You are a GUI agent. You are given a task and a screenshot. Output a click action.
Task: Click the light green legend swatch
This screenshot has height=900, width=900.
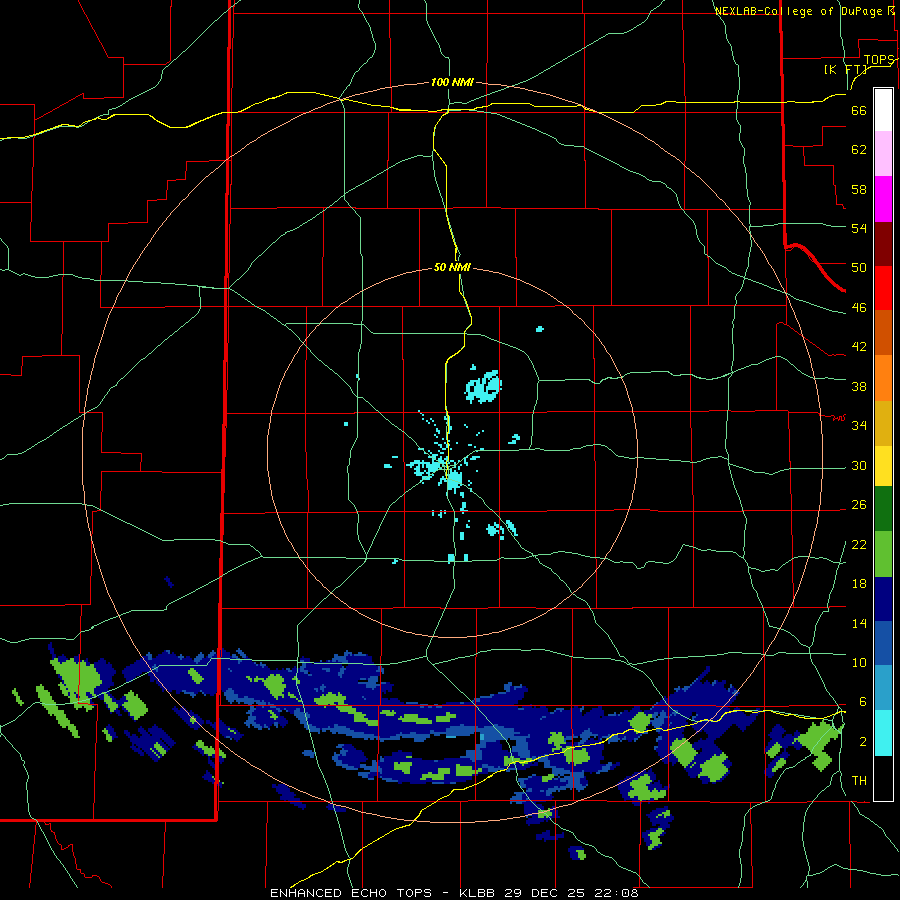click(x=883, y=554)
